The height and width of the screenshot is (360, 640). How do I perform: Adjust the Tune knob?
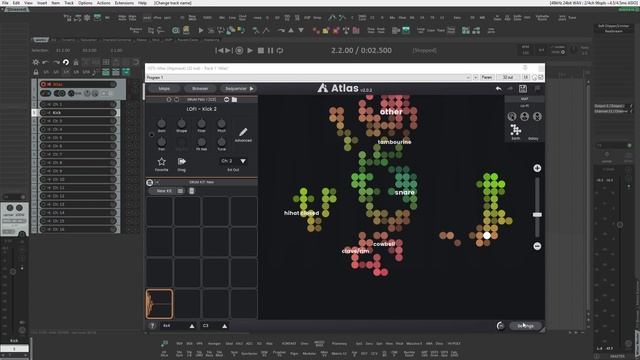pos(221,142)
